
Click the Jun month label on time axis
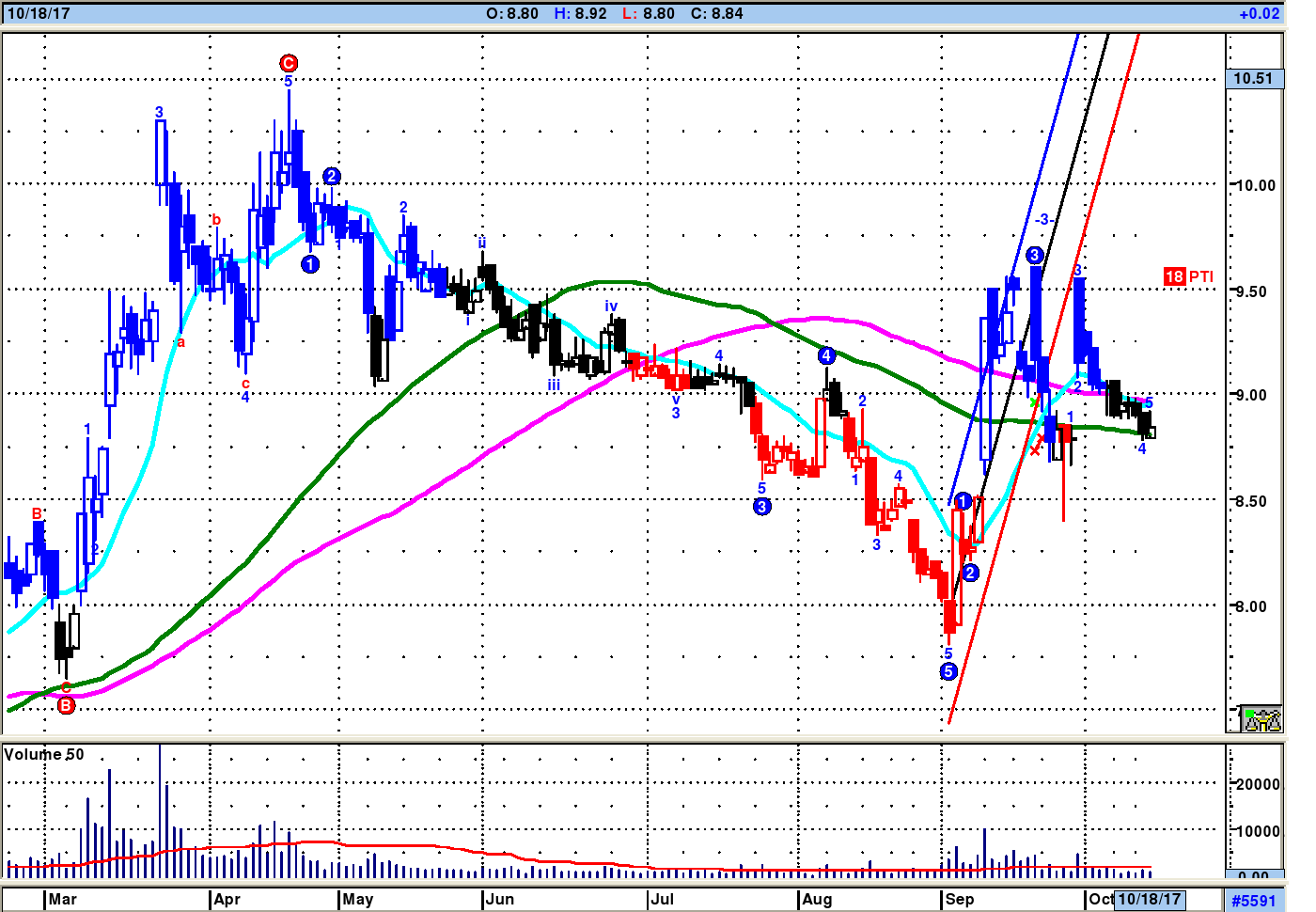coord(500,899)
